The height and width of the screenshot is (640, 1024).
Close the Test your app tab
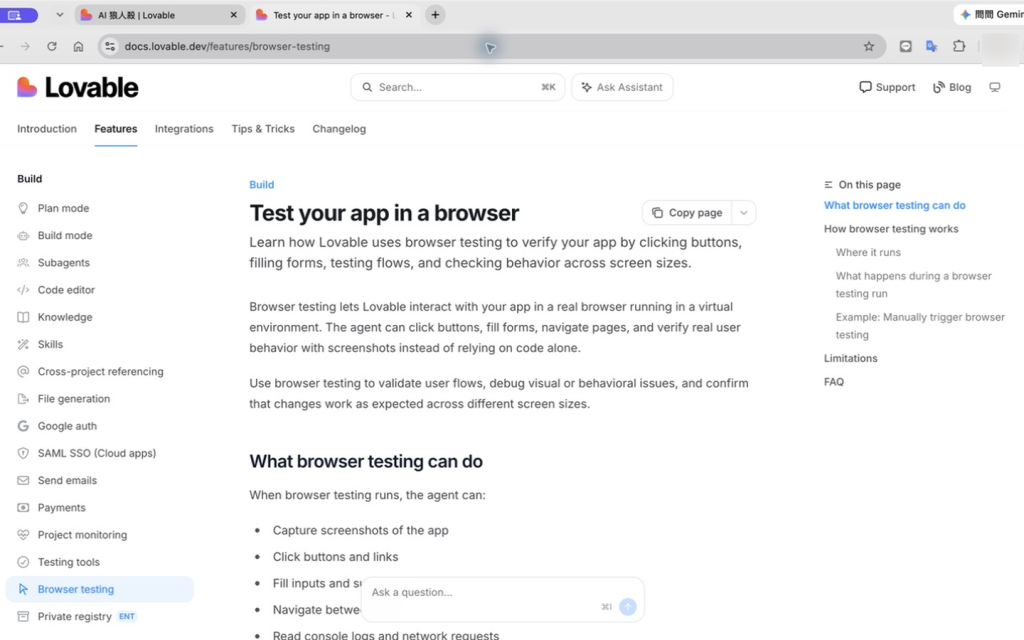click(x=409, y=15)
